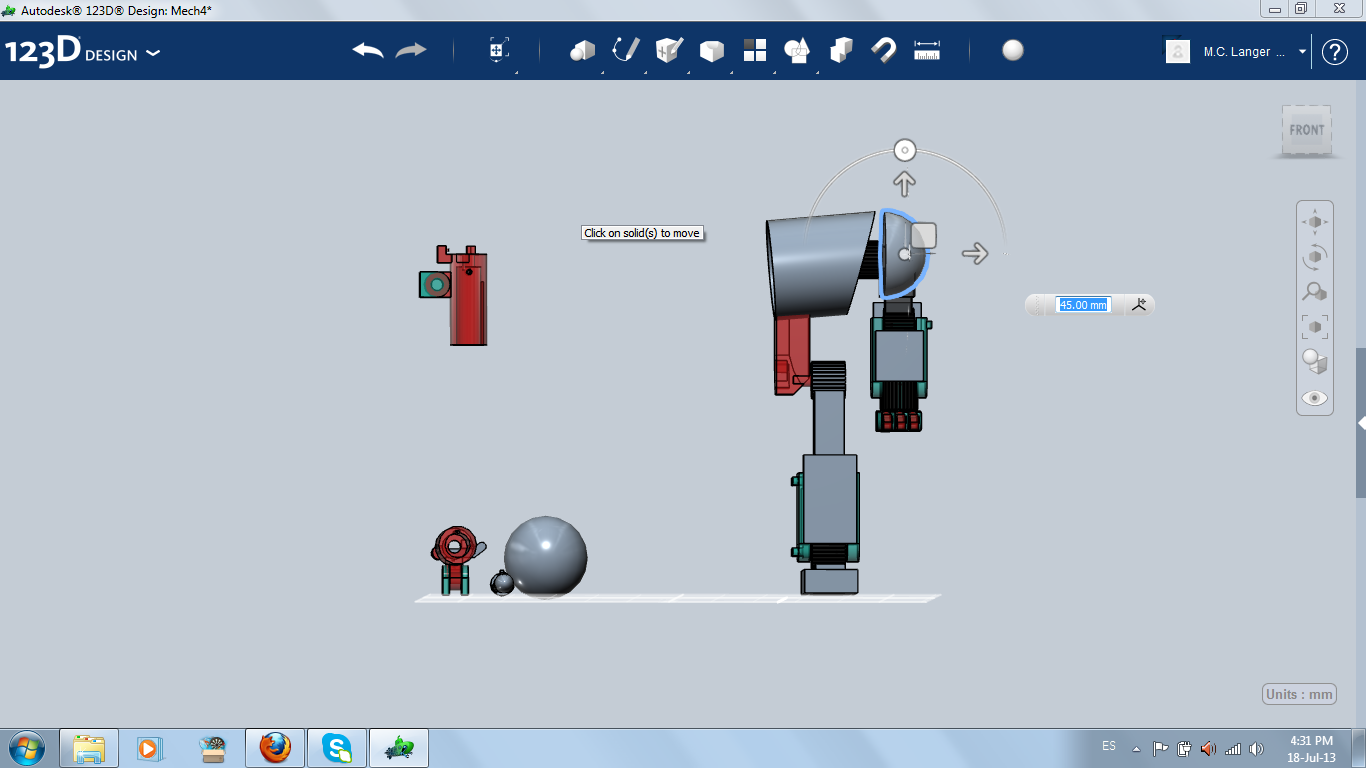Click the M.C. Langer profile avatar

coord(1178,52)
